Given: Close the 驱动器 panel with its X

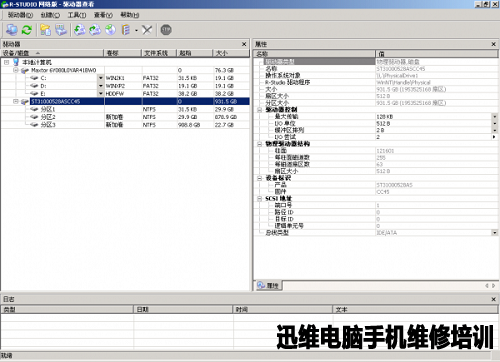Looking at the screenshot, I should pyautogui.click(x=244, y=44).
